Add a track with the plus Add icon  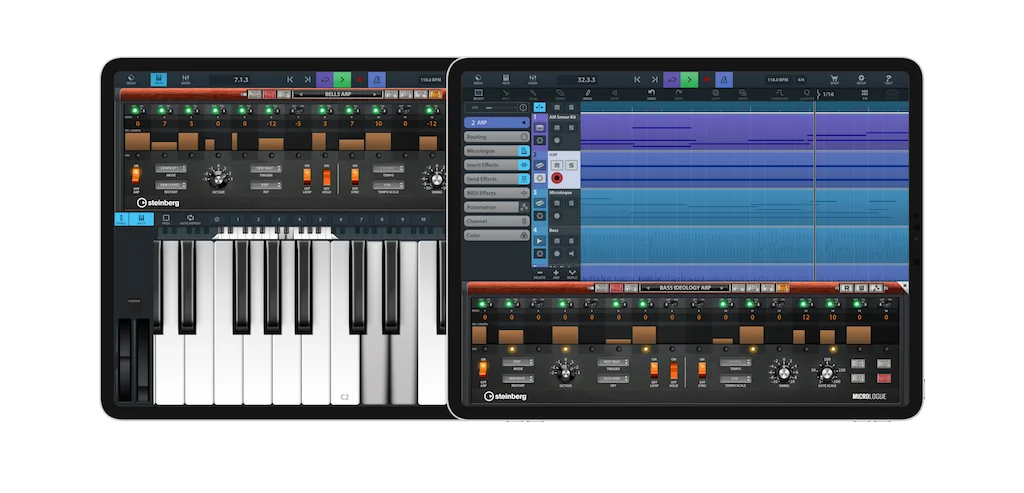click(556, 274)
